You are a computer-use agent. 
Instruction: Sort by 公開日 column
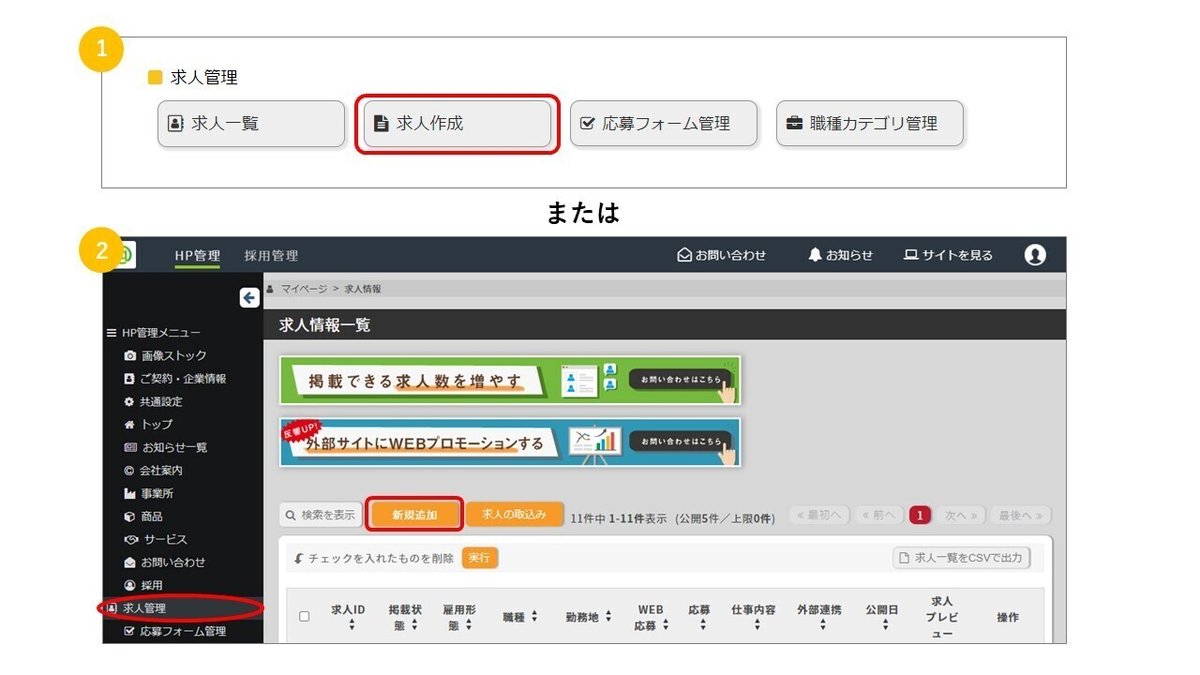pyautogui.click(x=883, y=617)
